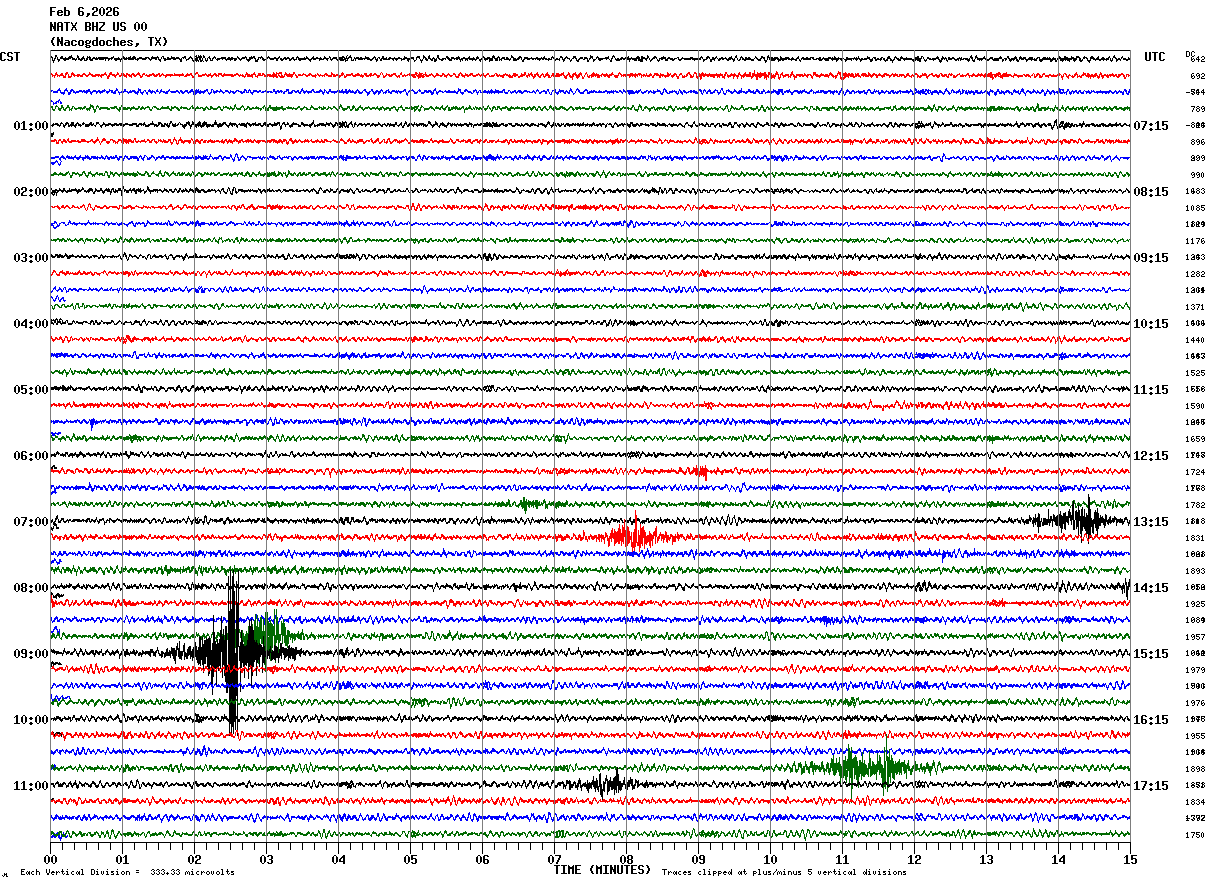Click the green seismic burst near minute 11
1210x886 pixels.
[862, 767]
